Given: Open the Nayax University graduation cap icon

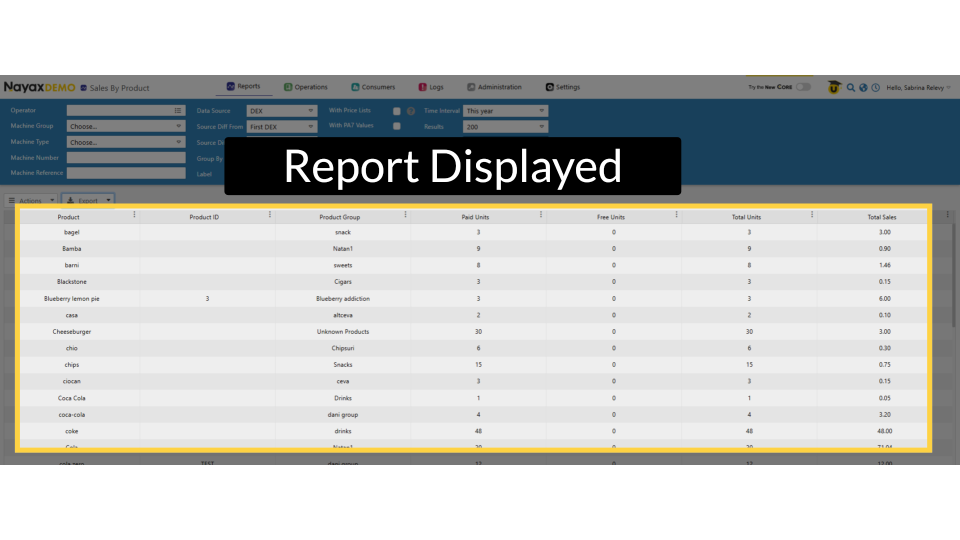Looking at the screenshot, I should [834, 88].
